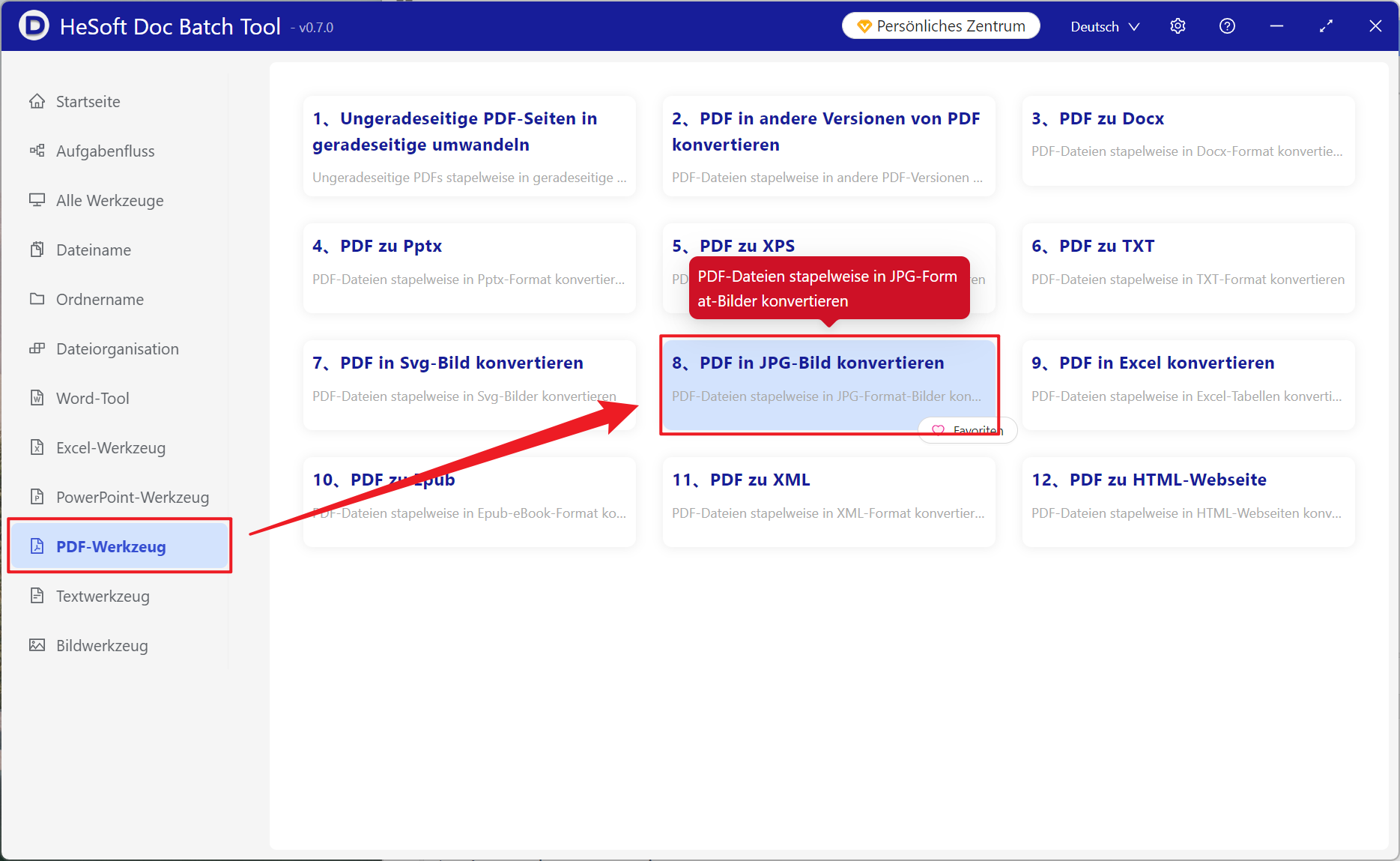The width and height of the screenshot is (1400, 861).
Task: Open the PDF zu TXT card
Action: [x=1189, y=268]
